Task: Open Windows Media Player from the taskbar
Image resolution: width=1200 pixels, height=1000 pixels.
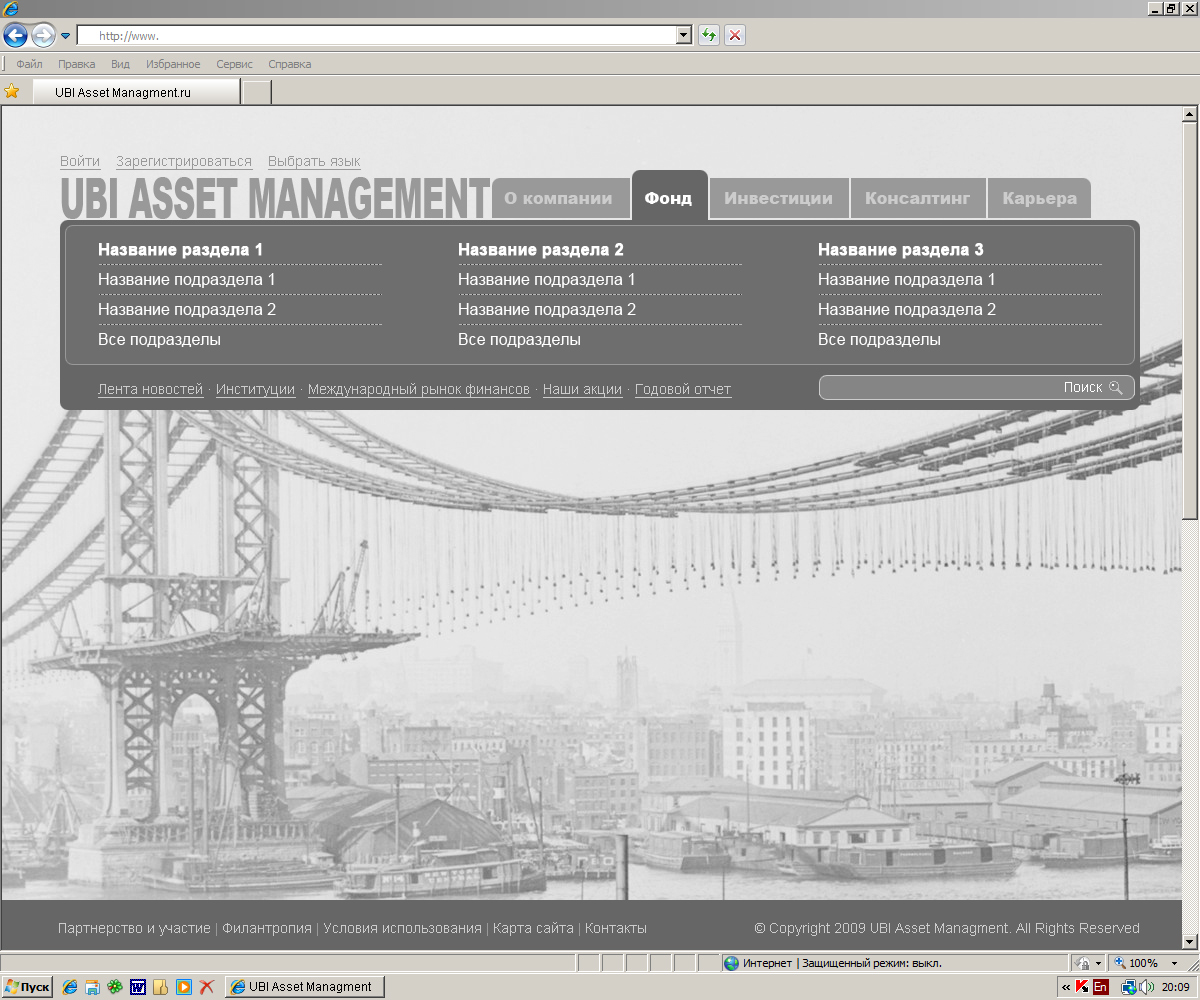Action: [x=184, y=987]
